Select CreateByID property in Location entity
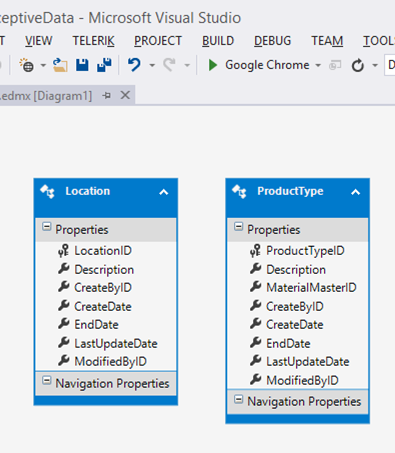The width and height of the screenshot is (395, 453). pyautogui.click(x=103, y=288)
